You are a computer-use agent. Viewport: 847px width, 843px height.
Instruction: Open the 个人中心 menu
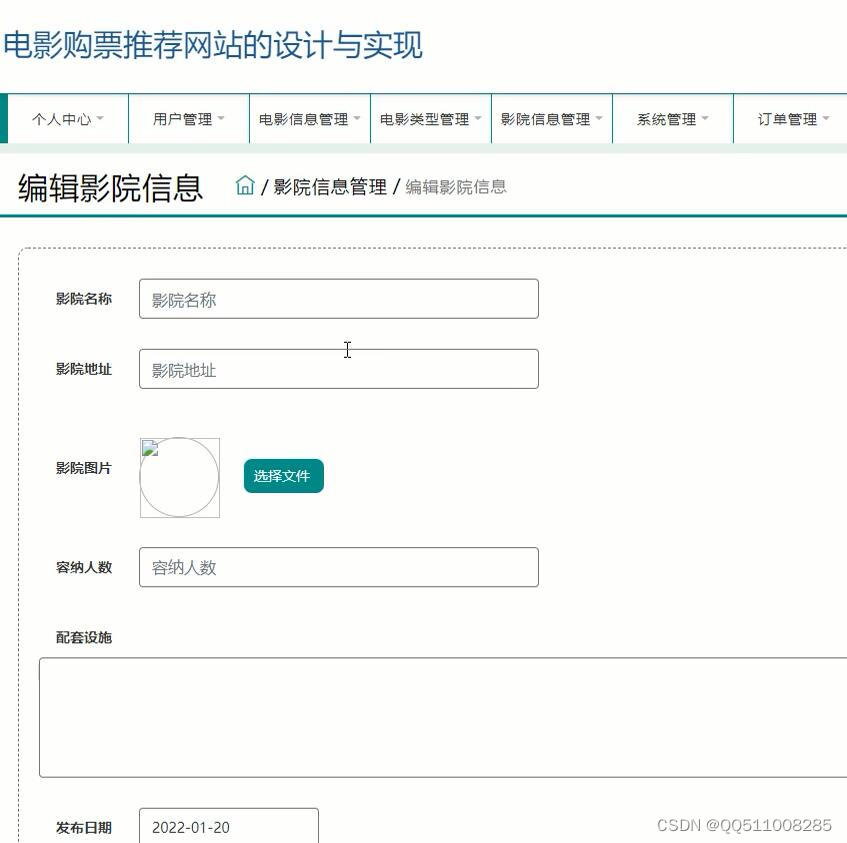click(68, 119)
